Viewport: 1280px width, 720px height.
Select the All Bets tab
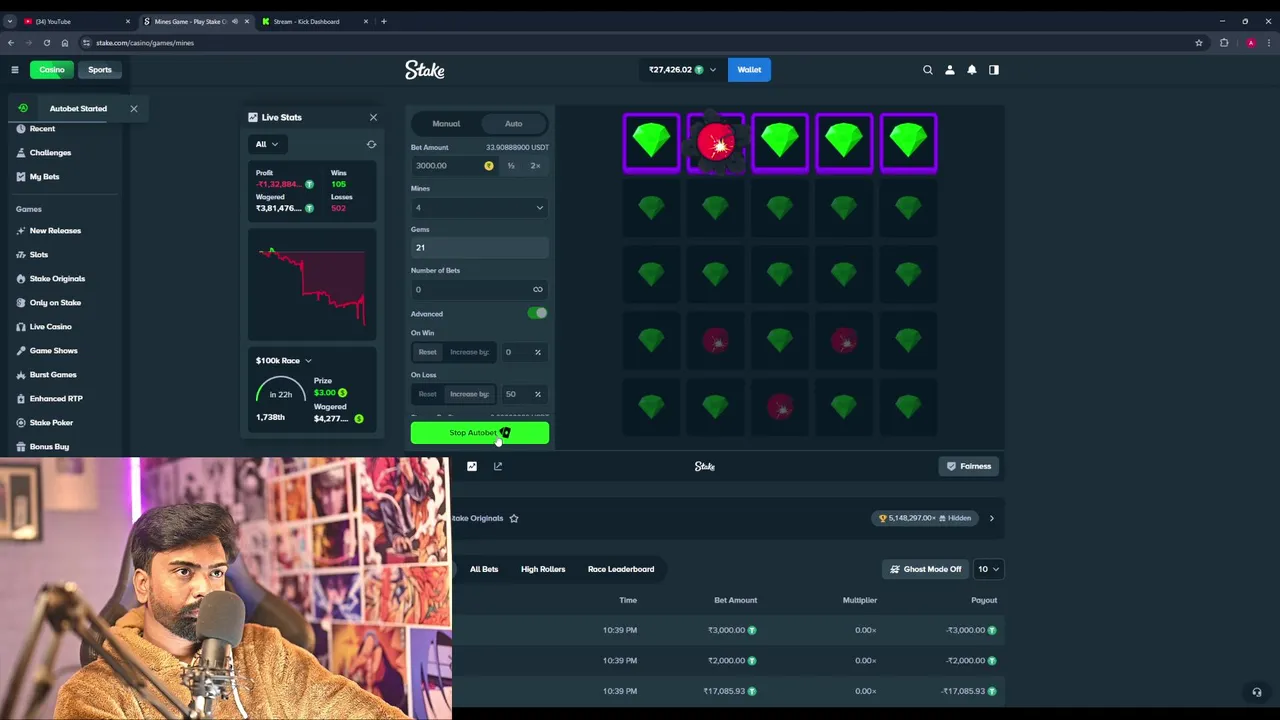[484, 569]
